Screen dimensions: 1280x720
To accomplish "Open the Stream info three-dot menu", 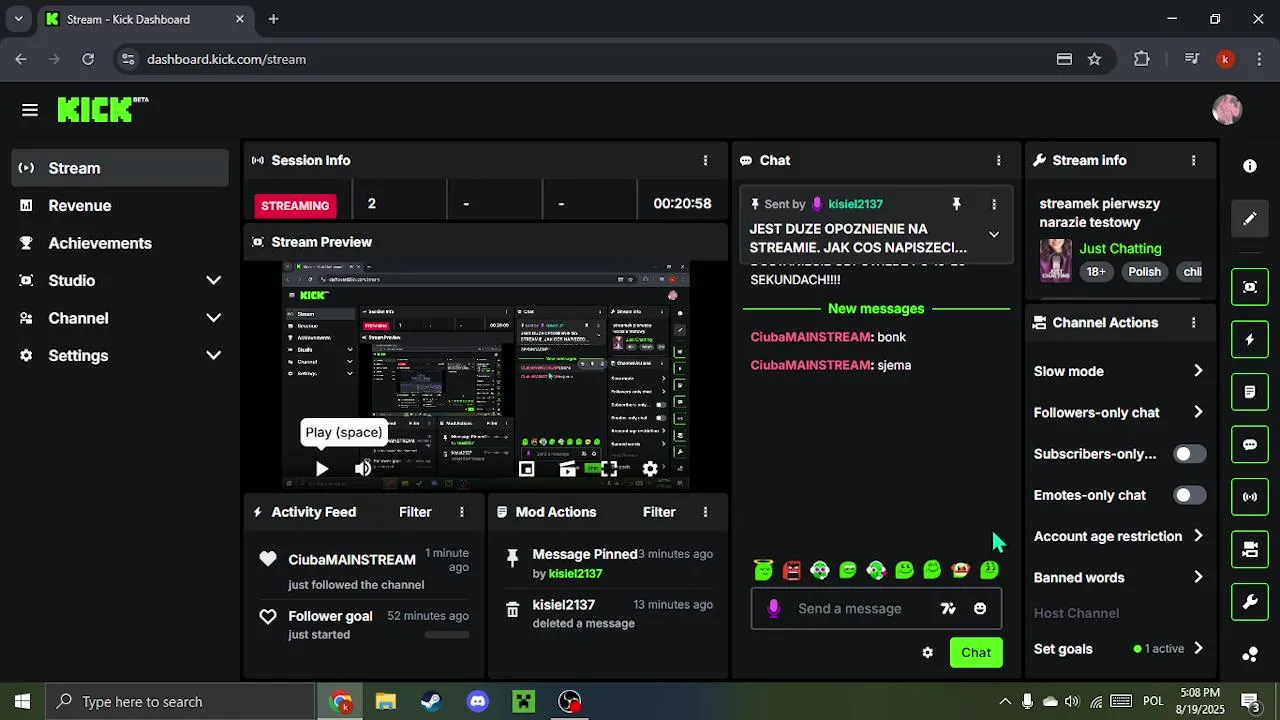I will coord(1193,160).
